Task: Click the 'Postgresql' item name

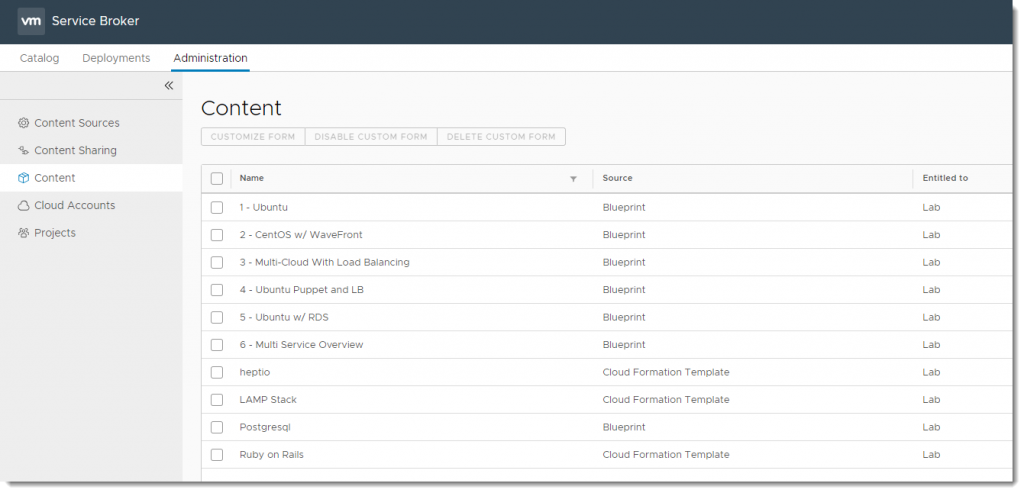Action: pyautogui.click(x=264, y=427)
